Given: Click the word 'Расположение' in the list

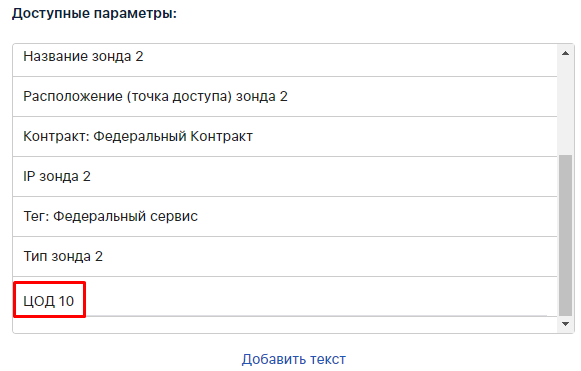Looking at the screenshot, I should 73,97.
